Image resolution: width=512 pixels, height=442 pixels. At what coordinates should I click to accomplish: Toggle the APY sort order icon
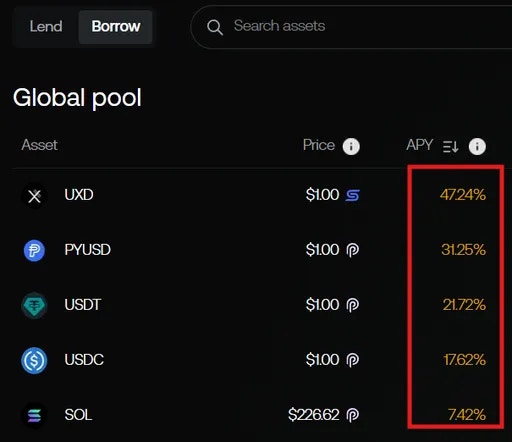point(451,146)
